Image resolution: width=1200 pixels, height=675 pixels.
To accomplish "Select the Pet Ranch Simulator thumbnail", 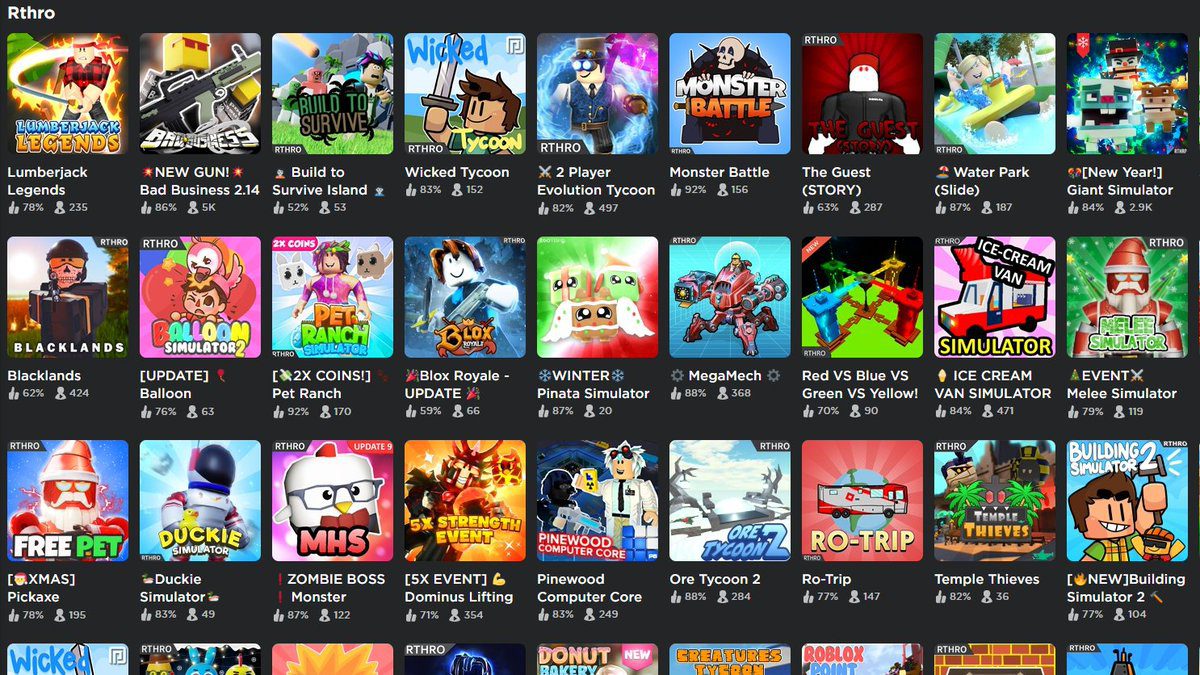I will coord(333,297).
